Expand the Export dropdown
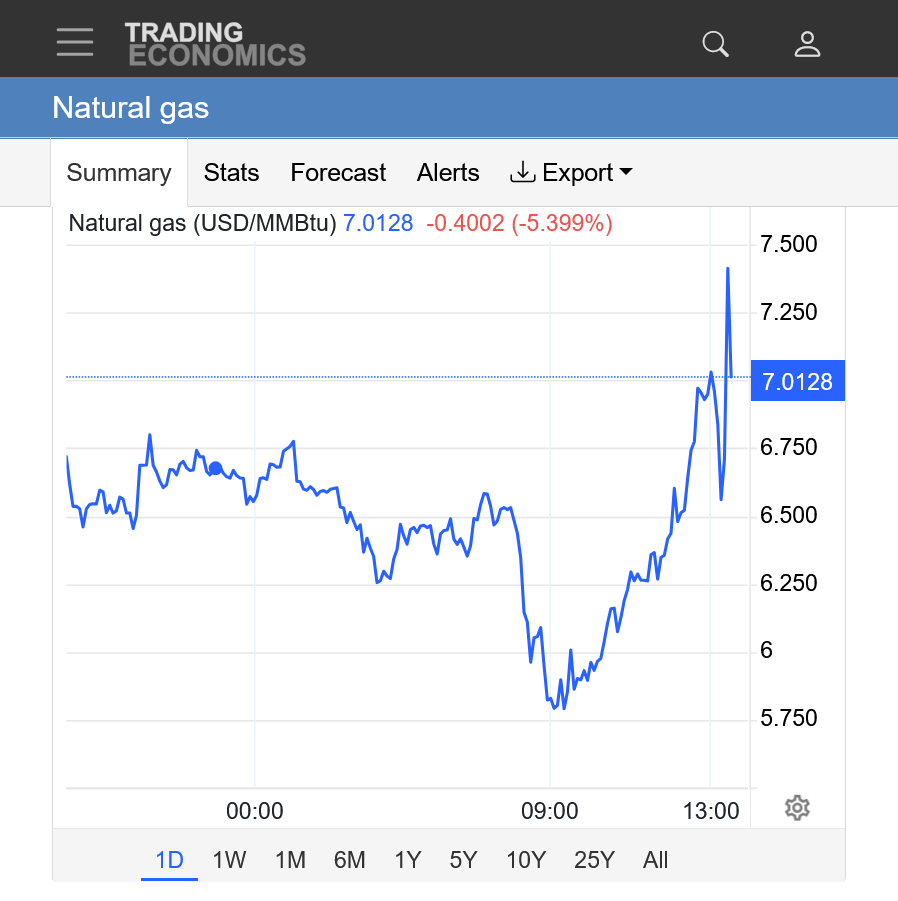Image resolution: width=898 pixels, height=901 pixels. 571,173
